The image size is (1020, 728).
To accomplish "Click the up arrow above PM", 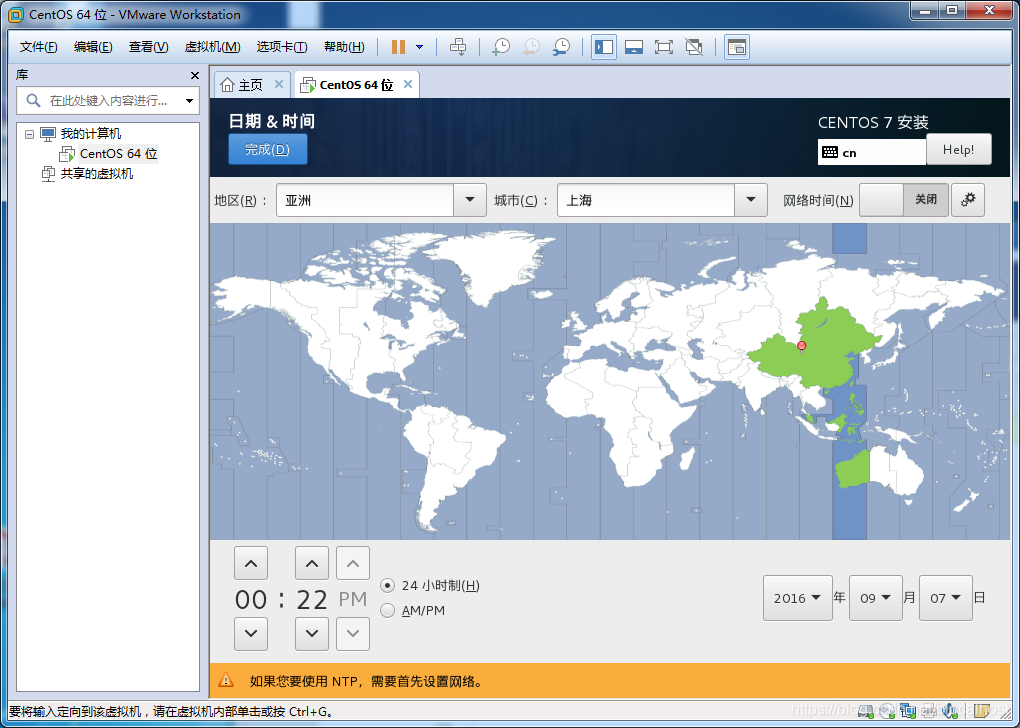I will (x=353, y=563).
